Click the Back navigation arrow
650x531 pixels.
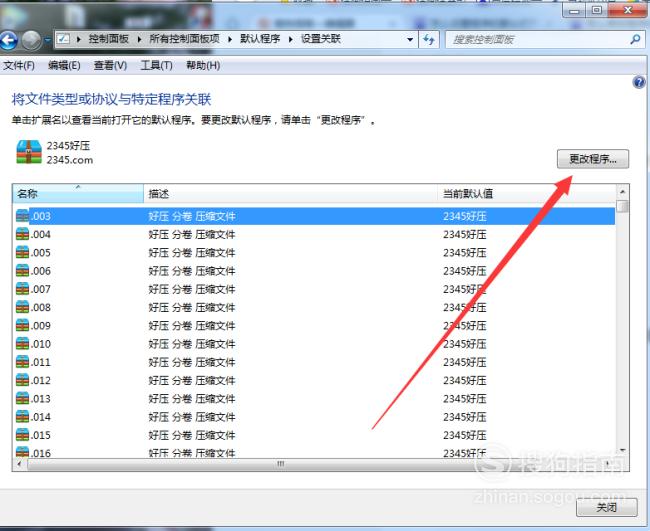[x=8, y=40]
